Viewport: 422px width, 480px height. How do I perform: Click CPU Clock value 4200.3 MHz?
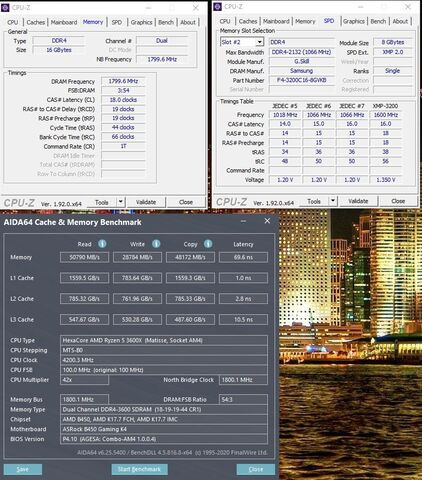pyautogui.click(x=164, y=360)
